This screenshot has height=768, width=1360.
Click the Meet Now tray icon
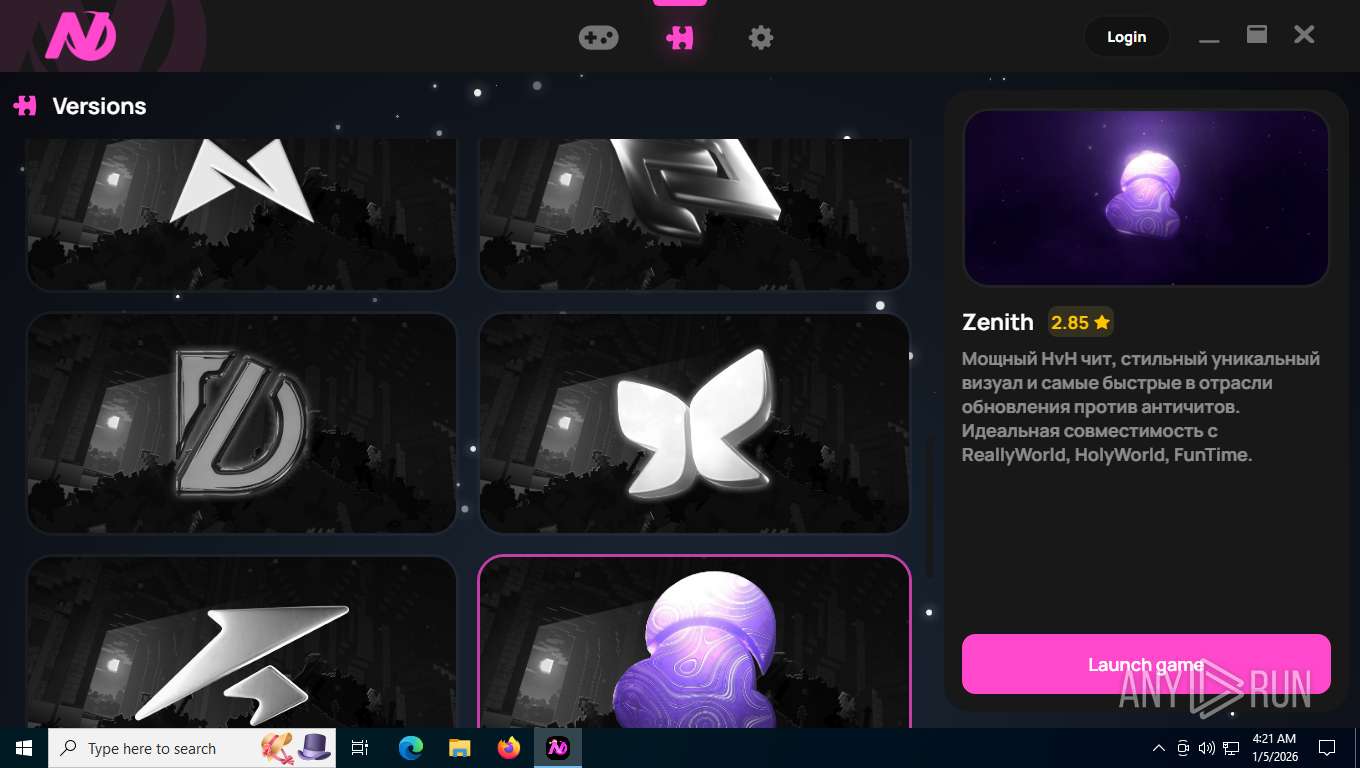[1183, 748]
